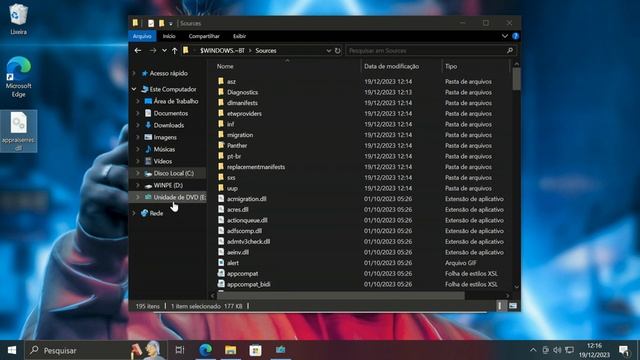Select Downloads in the navigation pane

tap(169, 125)
